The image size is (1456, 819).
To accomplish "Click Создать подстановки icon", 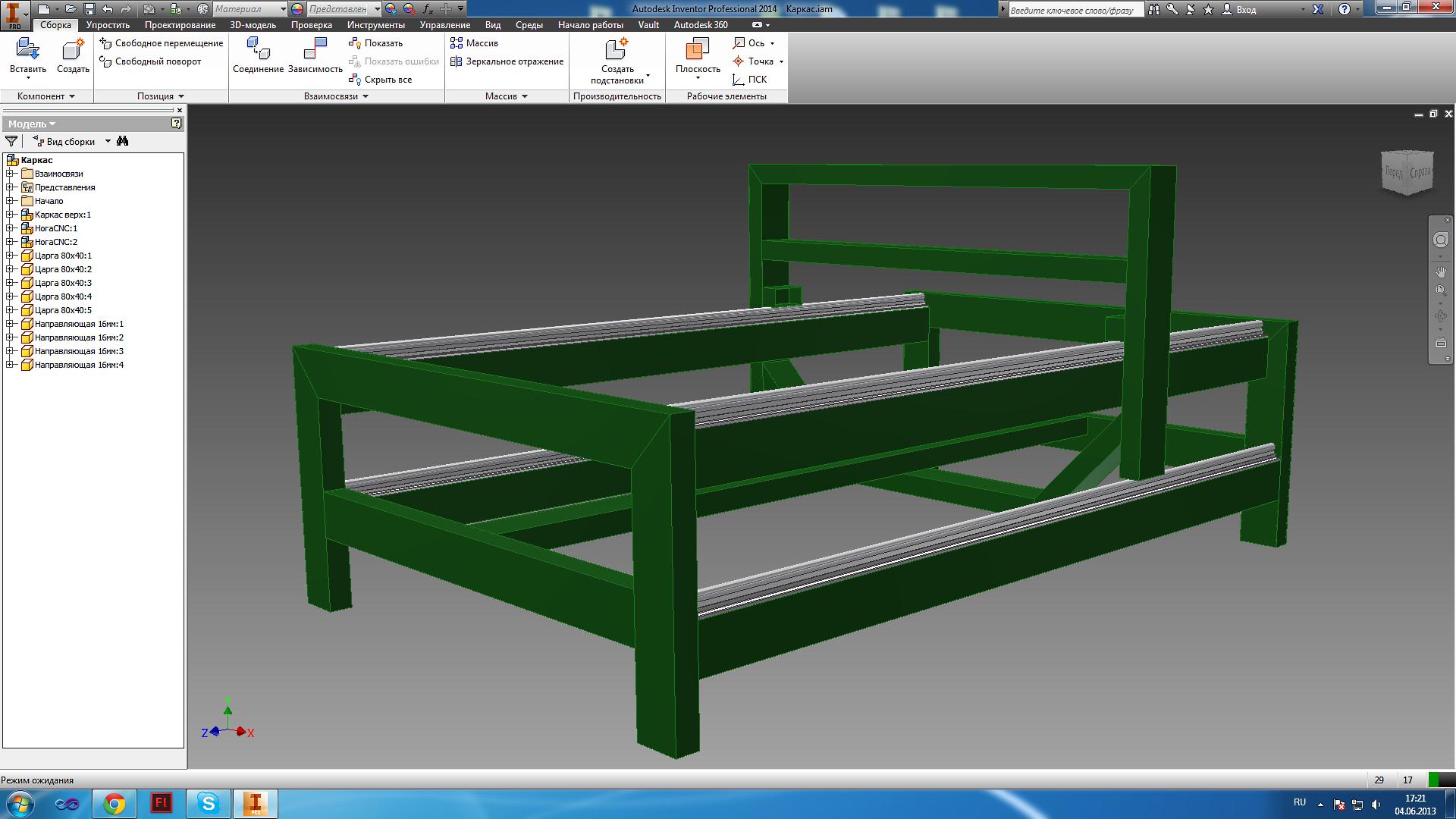I will 617,50.
